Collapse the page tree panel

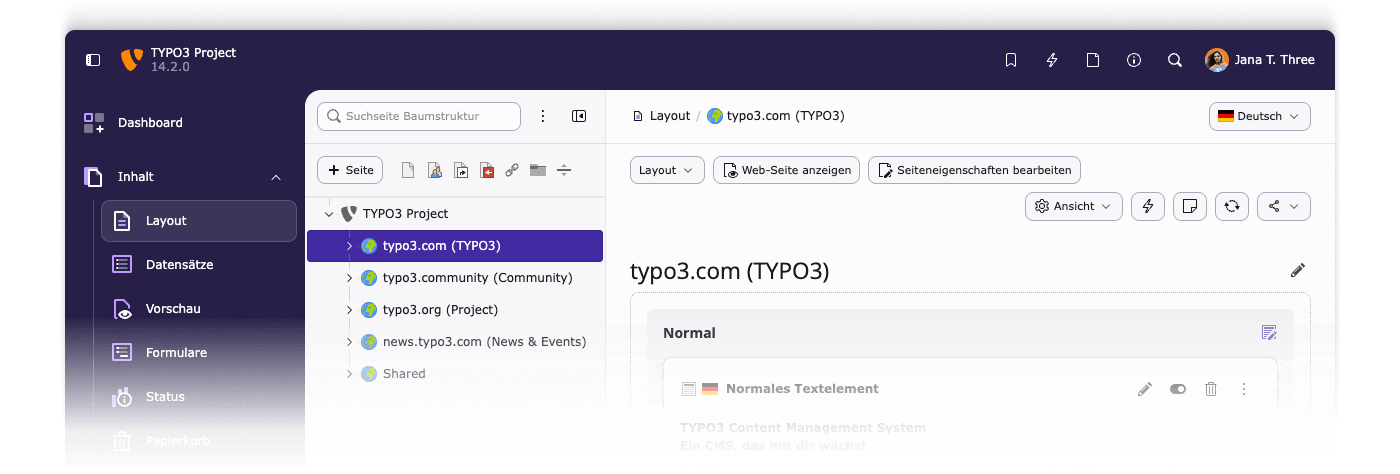(579, 116)
